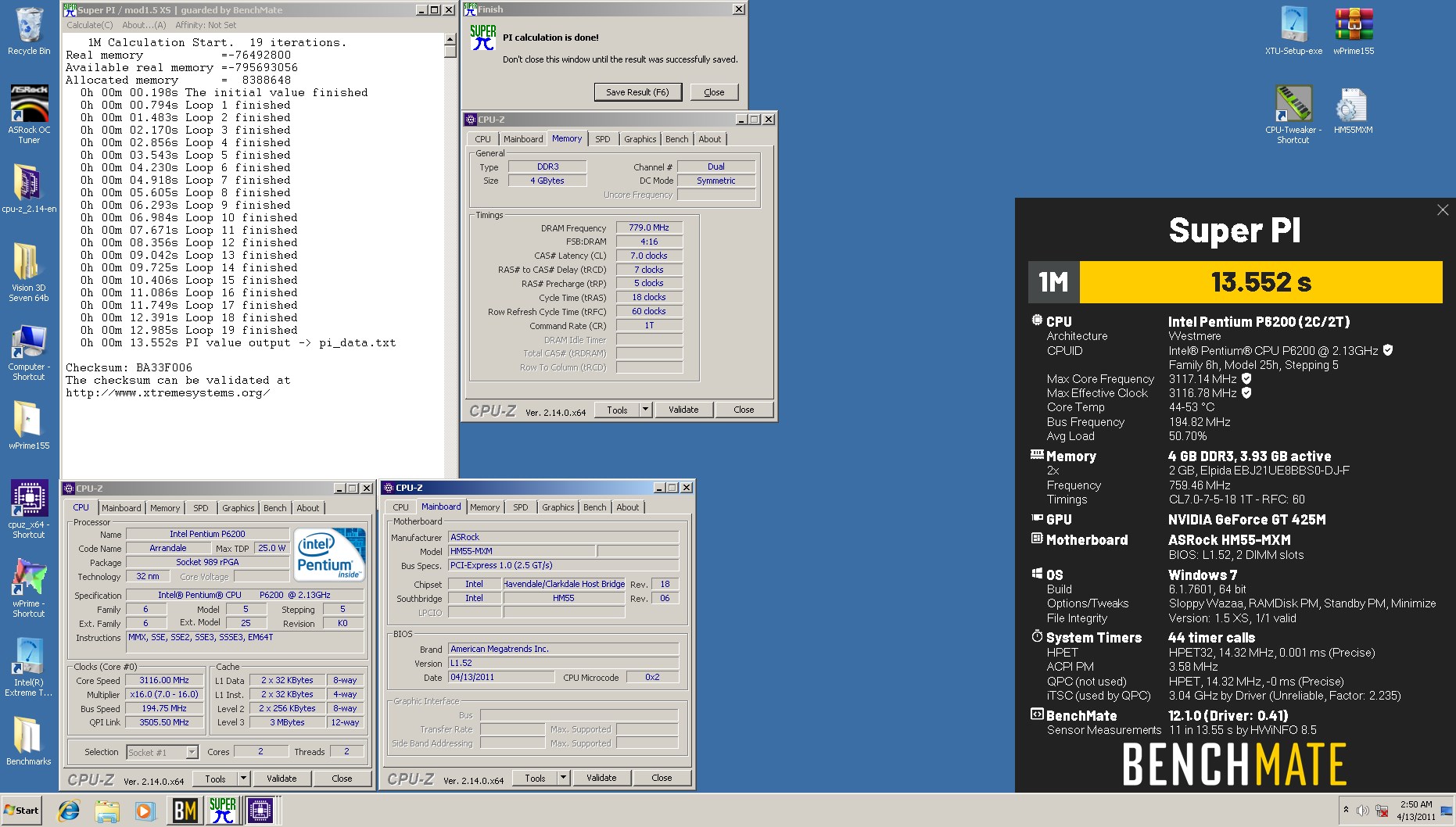Click Super PI output scrollbar up arrow
This screenshot has width=1456, height=827.
(x=450, y=39)
